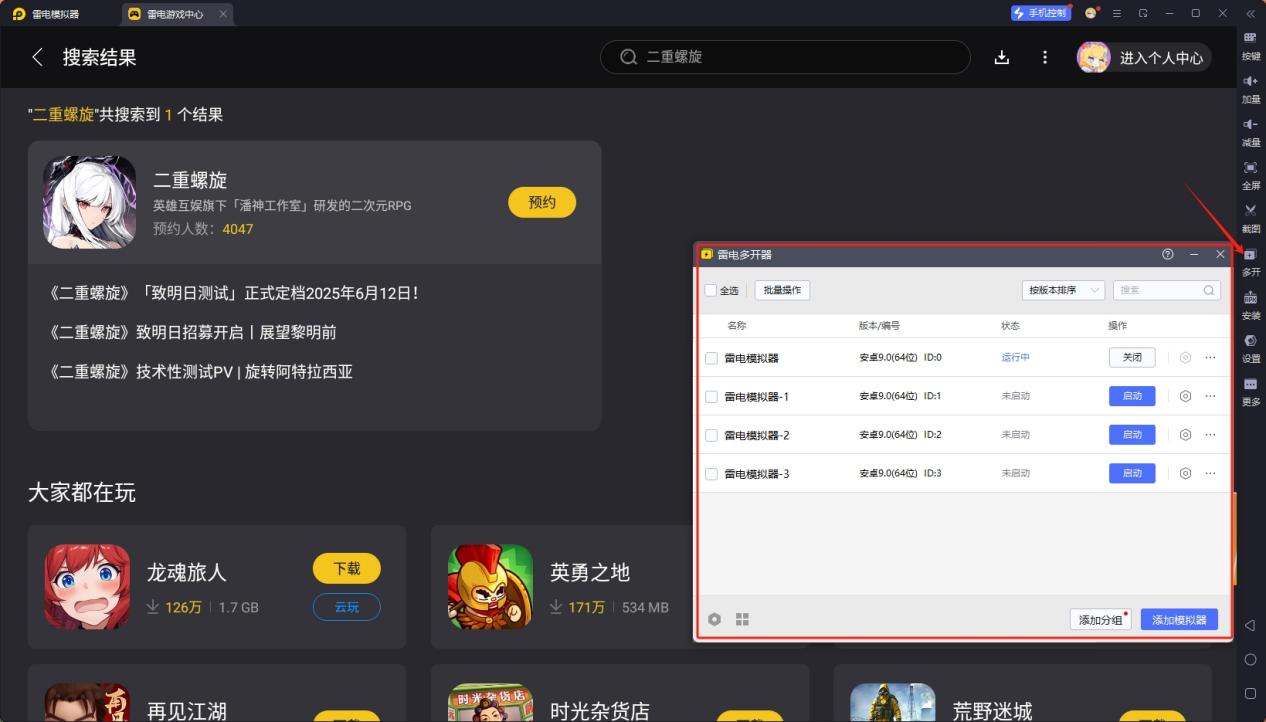This screenshot has height=722, width=1266.
Task: Tap the Android home circle button
Action: 1250,660
